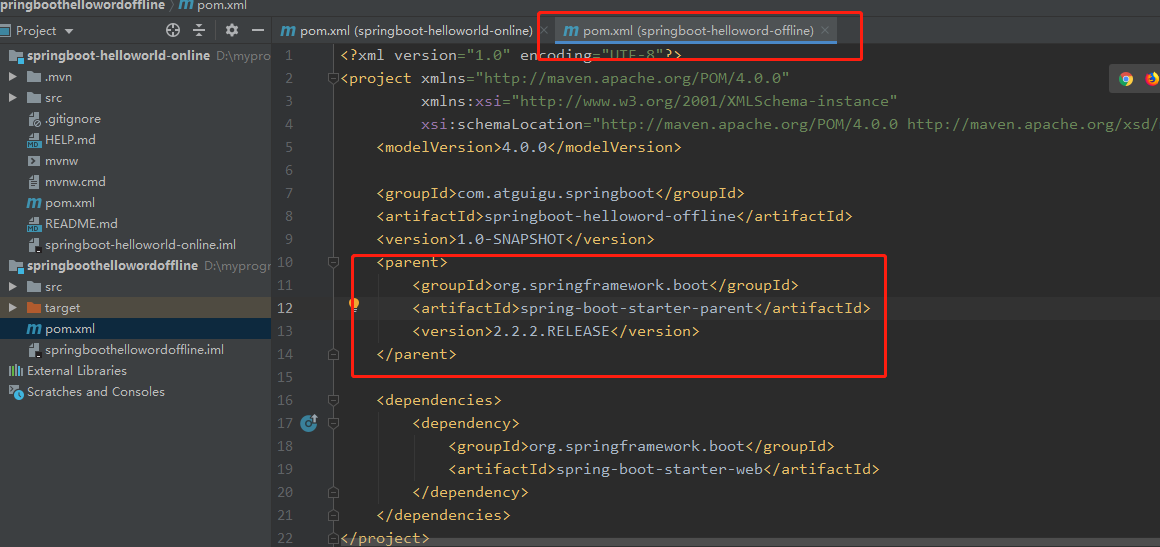Expand the target folder
This screenshot has width=1160, height=547.
tap(13, 307)
